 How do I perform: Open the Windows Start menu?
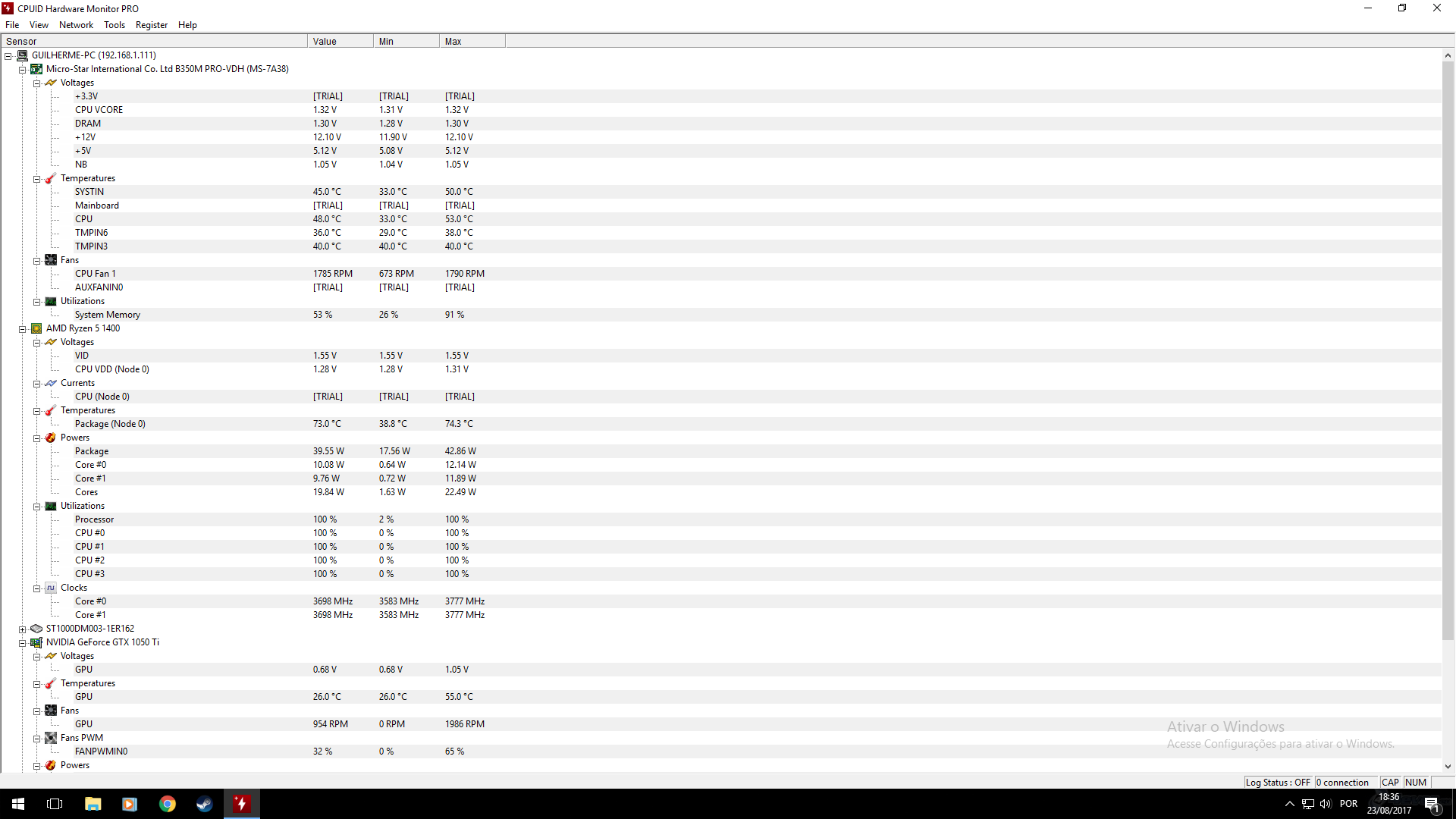[x=18, y=804]
